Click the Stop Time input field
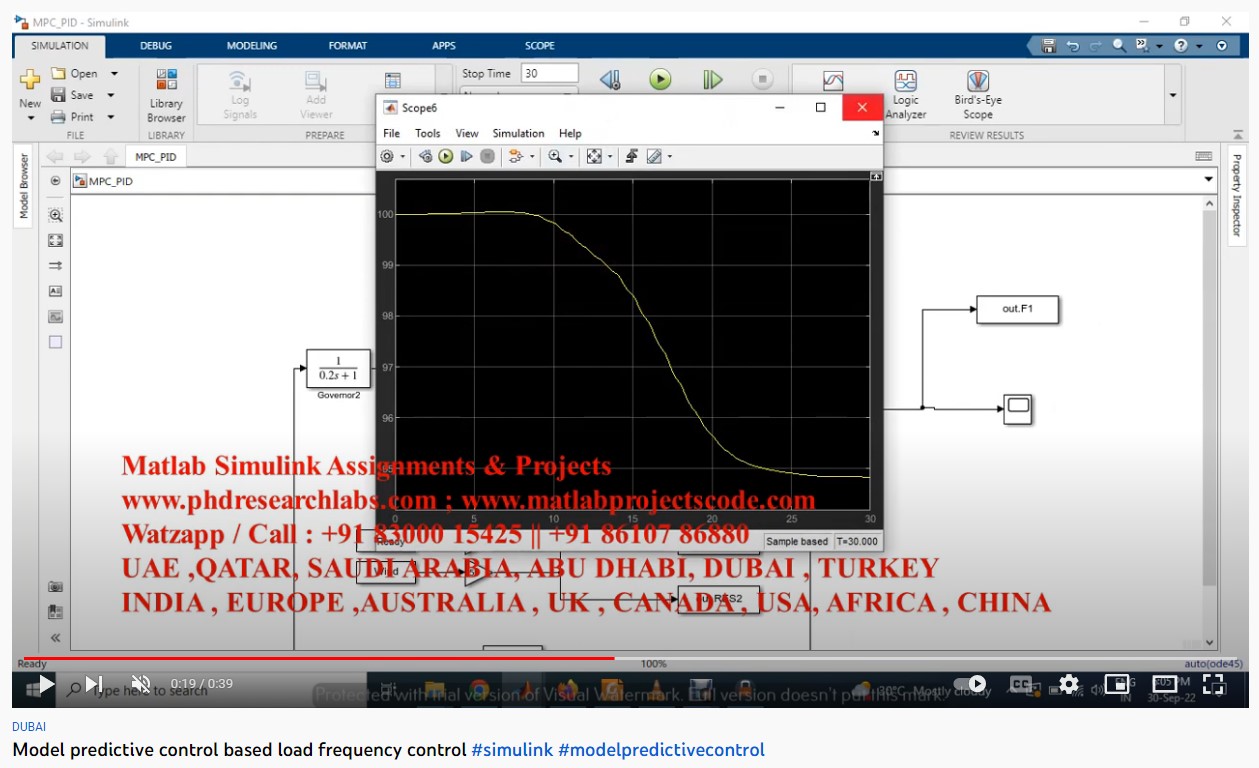Screen dimensions: 1259x768 coord(550,73)
